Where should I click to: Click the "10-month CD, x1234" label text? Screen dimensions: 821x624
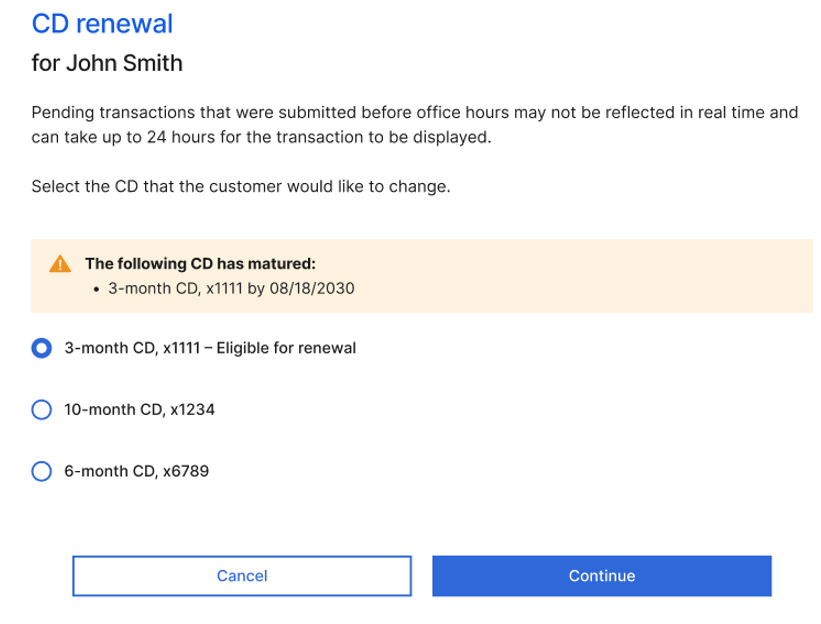pyautogui.click(x=139, y=409)
